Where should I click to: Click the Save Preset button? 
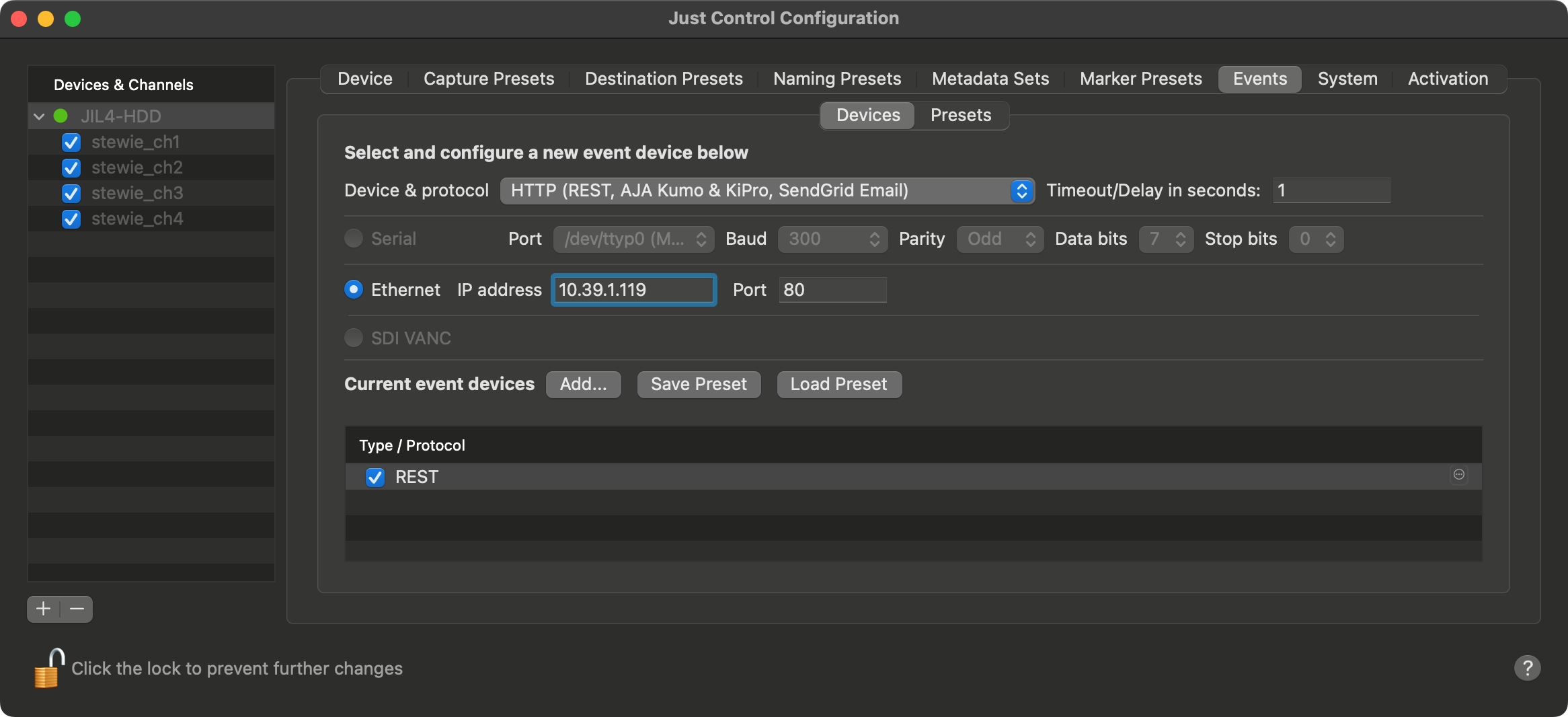pyautogui.click(x=699, y=384)
